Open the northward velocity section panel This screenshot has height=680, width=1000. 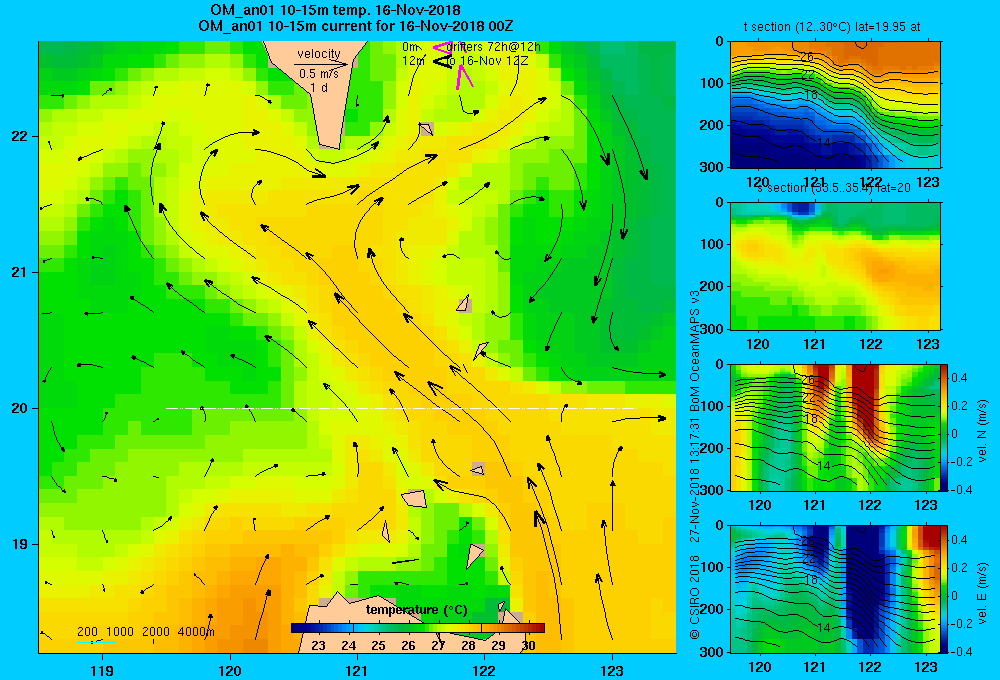tap(835, 427)
